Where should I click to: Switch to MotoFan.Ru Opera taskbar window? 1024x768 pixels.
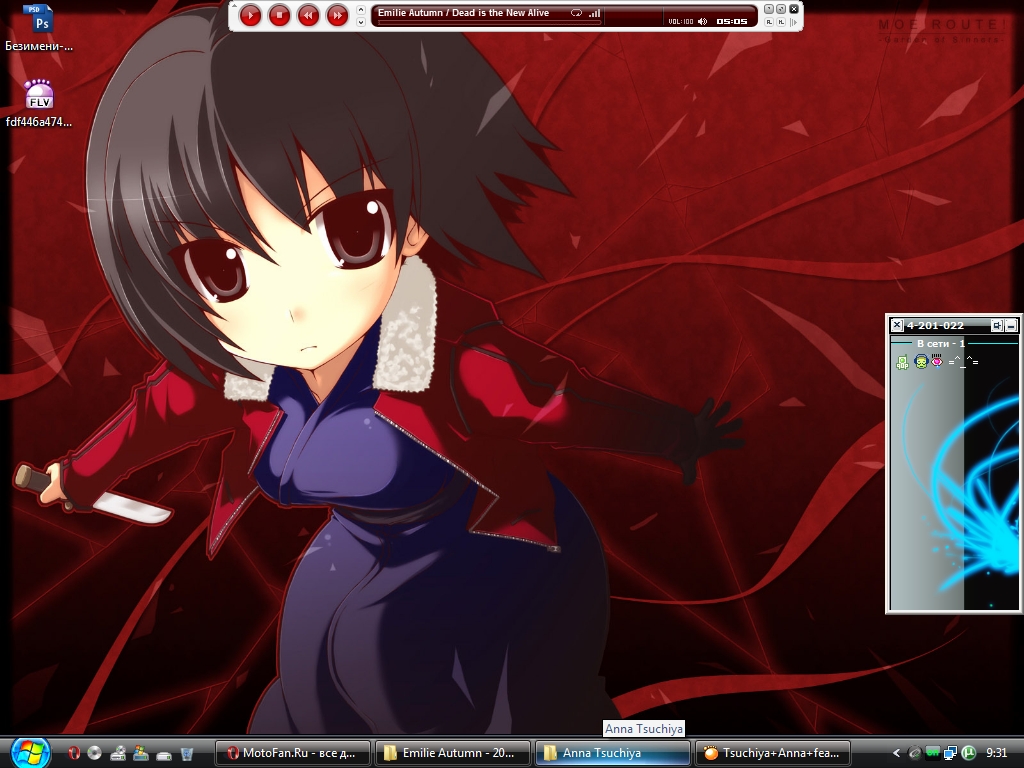click(293, 753)
